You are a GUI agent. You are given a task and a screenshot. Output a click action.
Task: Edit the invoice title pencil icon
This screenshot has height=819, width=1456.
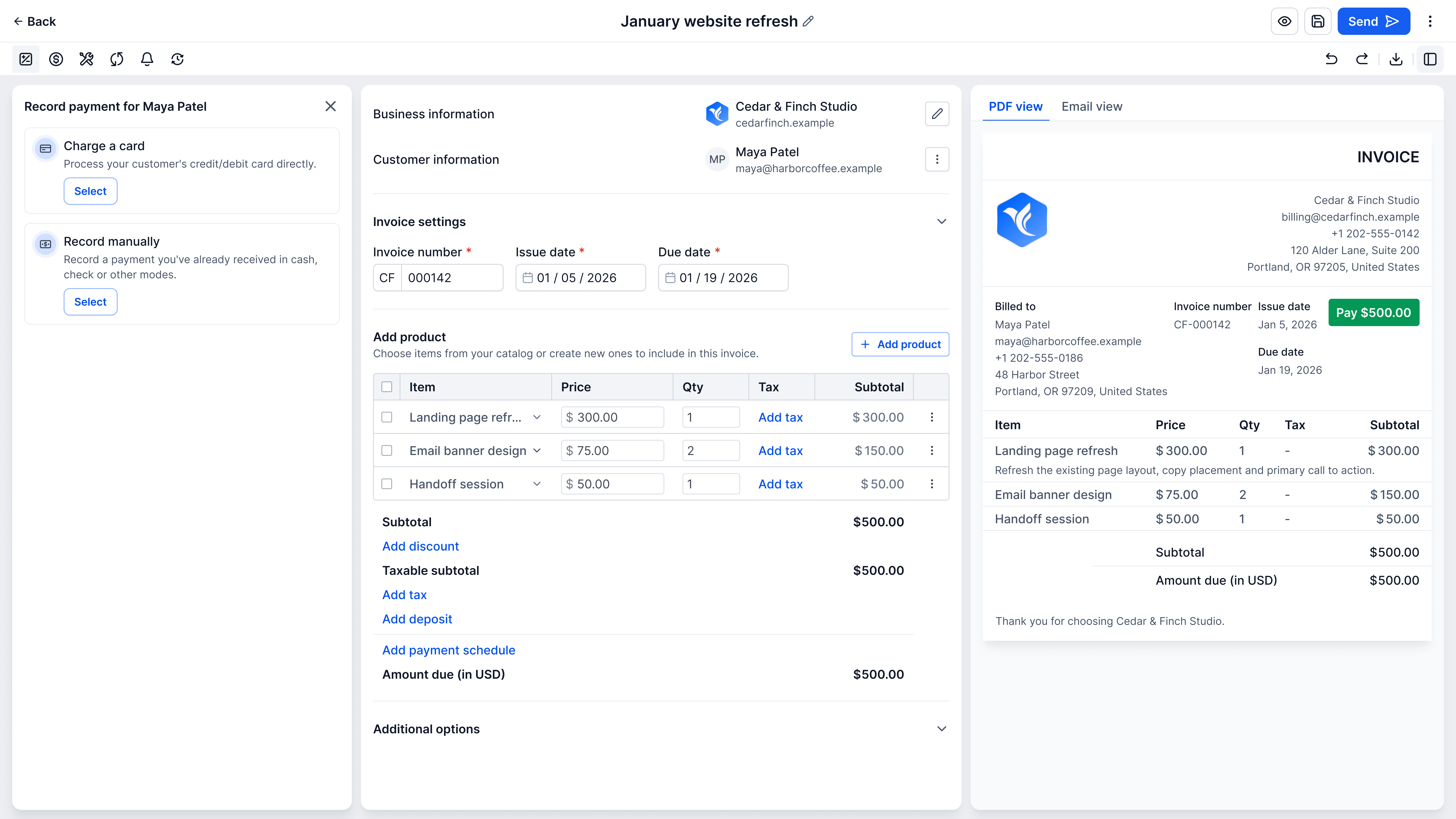(808, 21)
